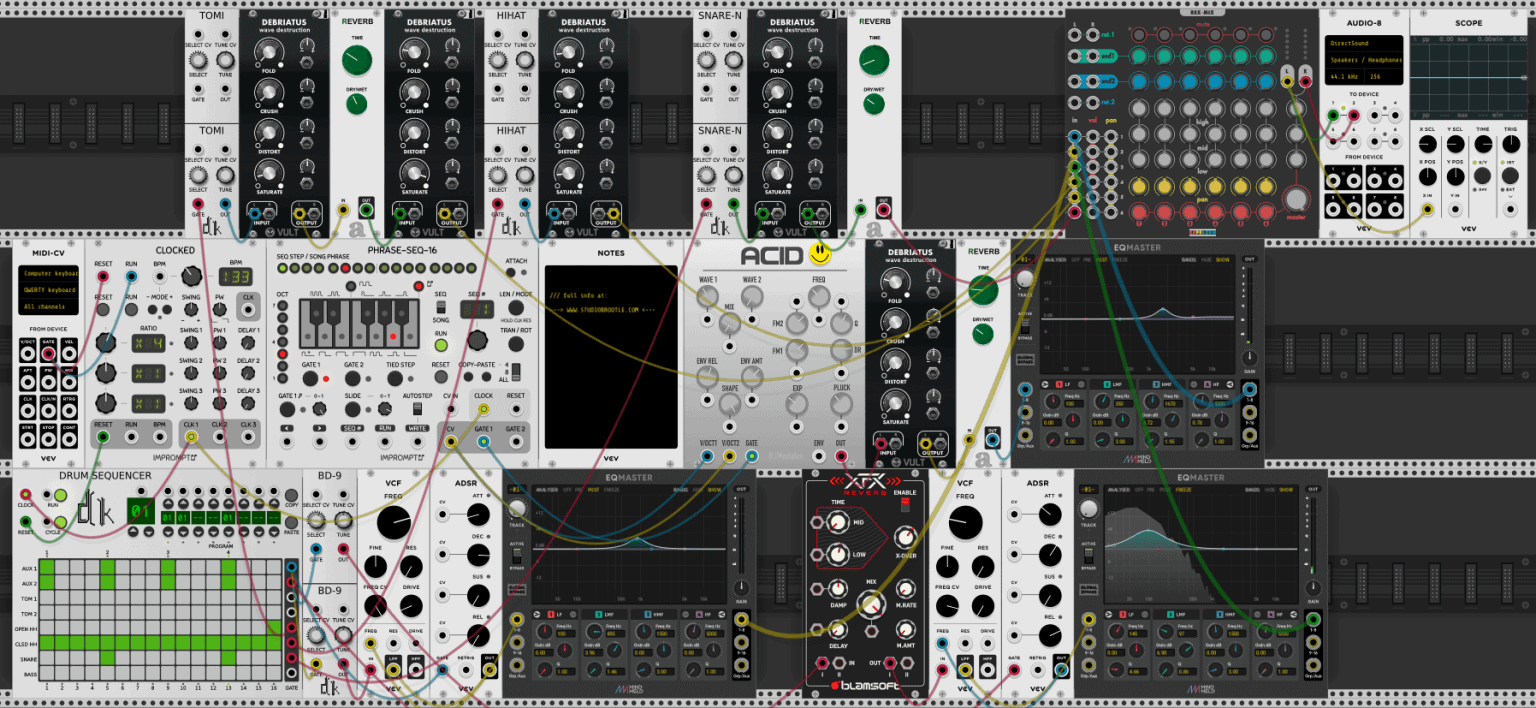Click the WRITE button on PHASE-SEQ-16

click(x=416, y=427)
